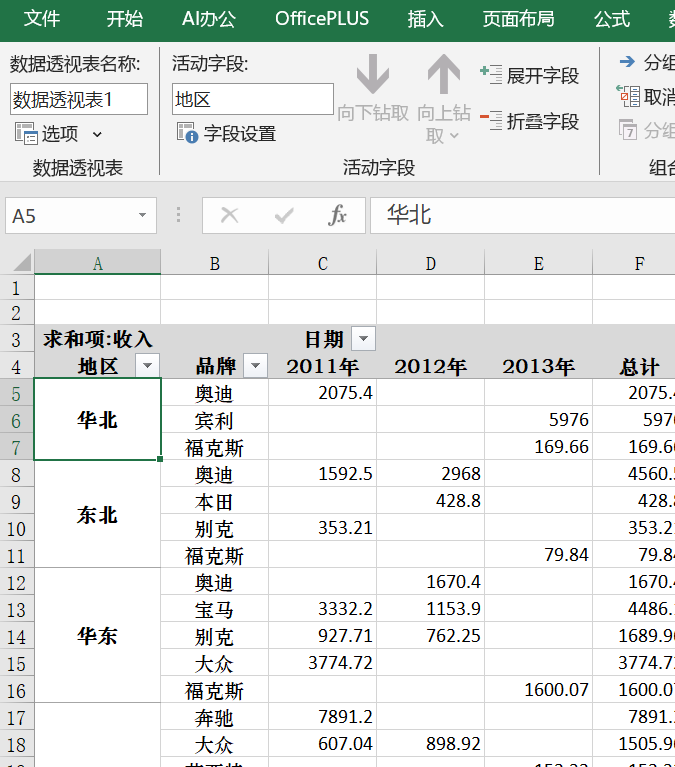The width and height of the screenshot is (675, 767).
Task: Click the active field box 地区
Action: pos(252,99)
